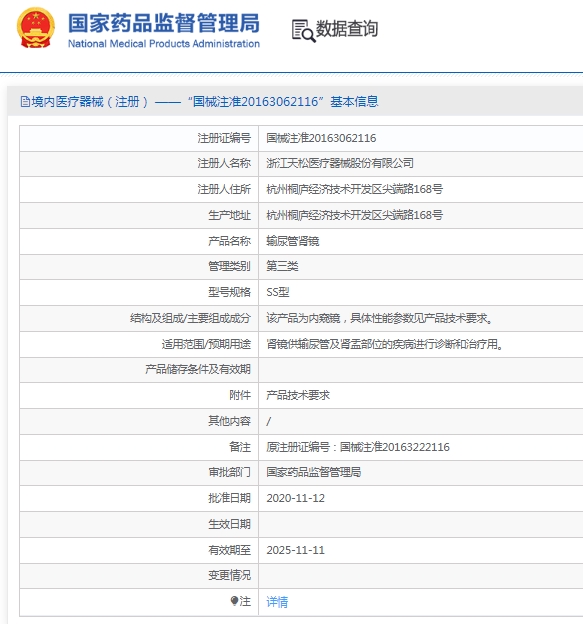The image size is (583, 624).
Task: Select registration number 国械注准20163062116 in the table
Action: pyautogui.click(x=321, y=138)
